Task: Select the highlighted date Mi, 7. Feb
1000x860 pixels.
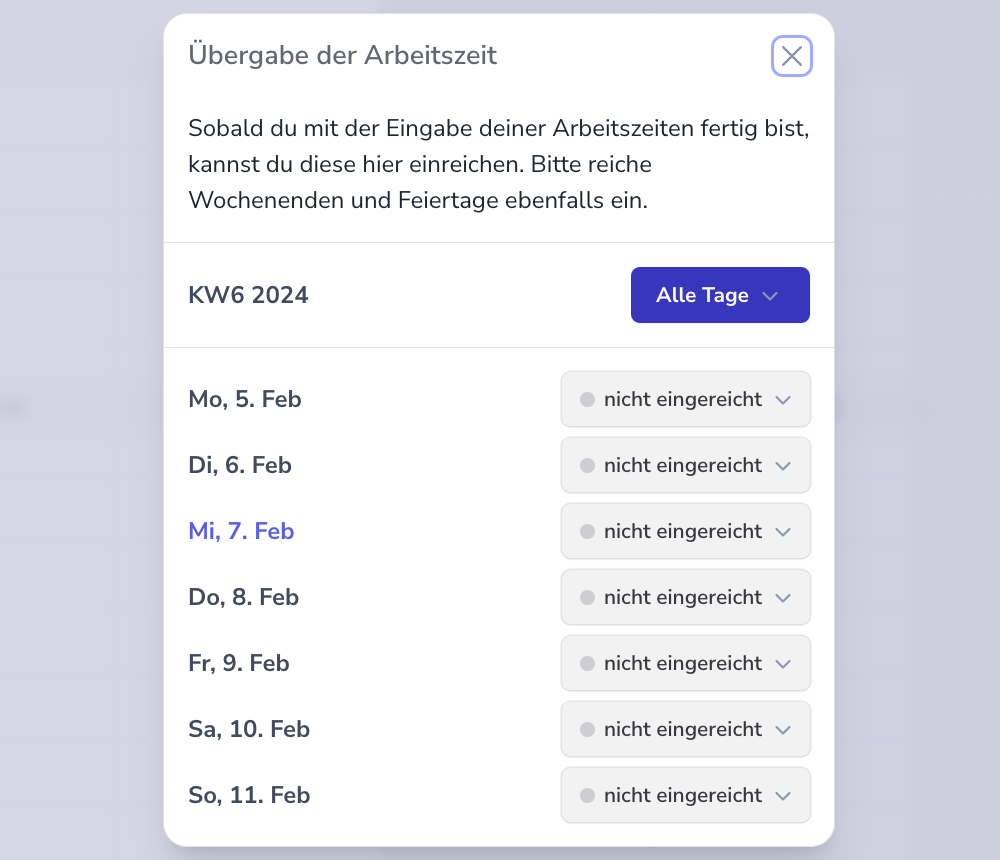Action: pos(241,531)
